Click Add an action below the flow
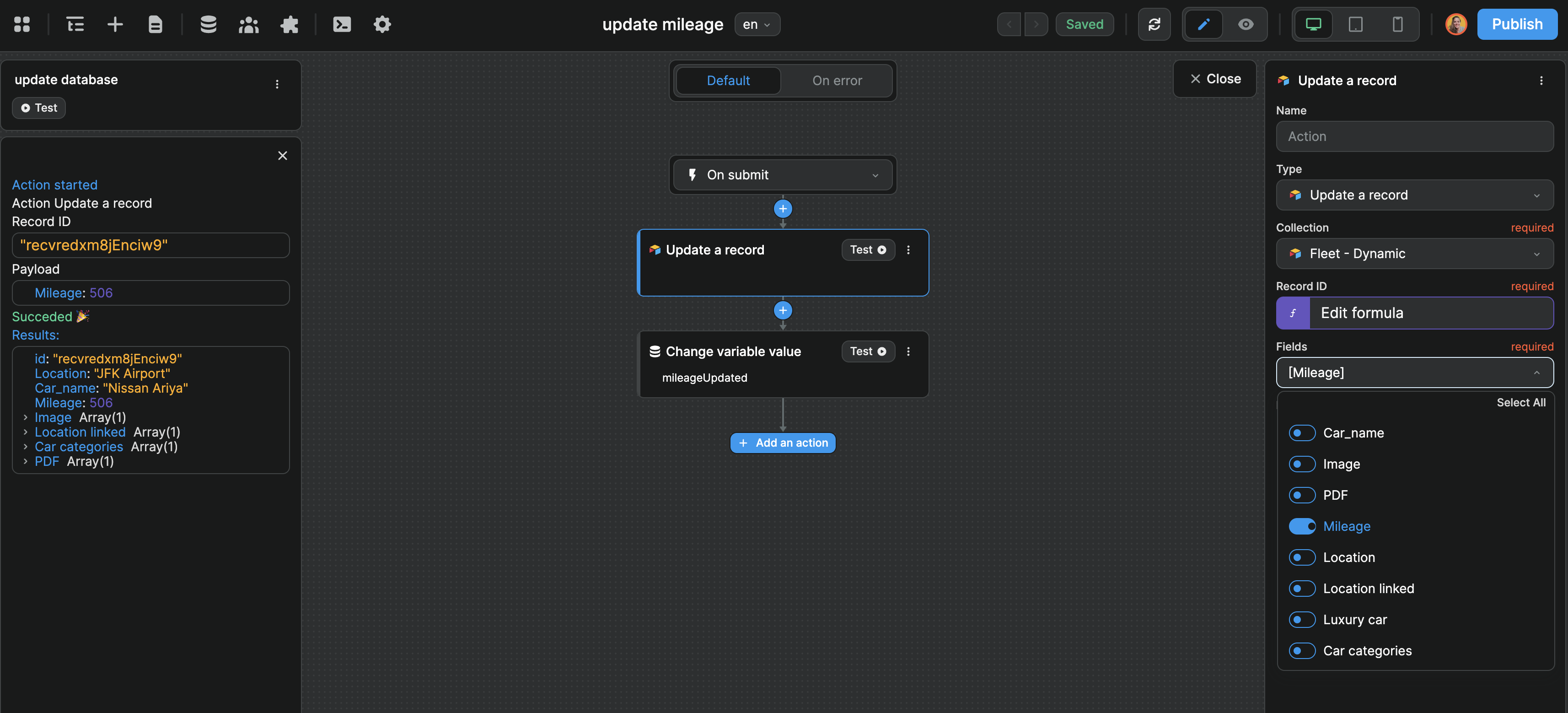The width and height of the screenshot is (1568, 713). point(783,443)
